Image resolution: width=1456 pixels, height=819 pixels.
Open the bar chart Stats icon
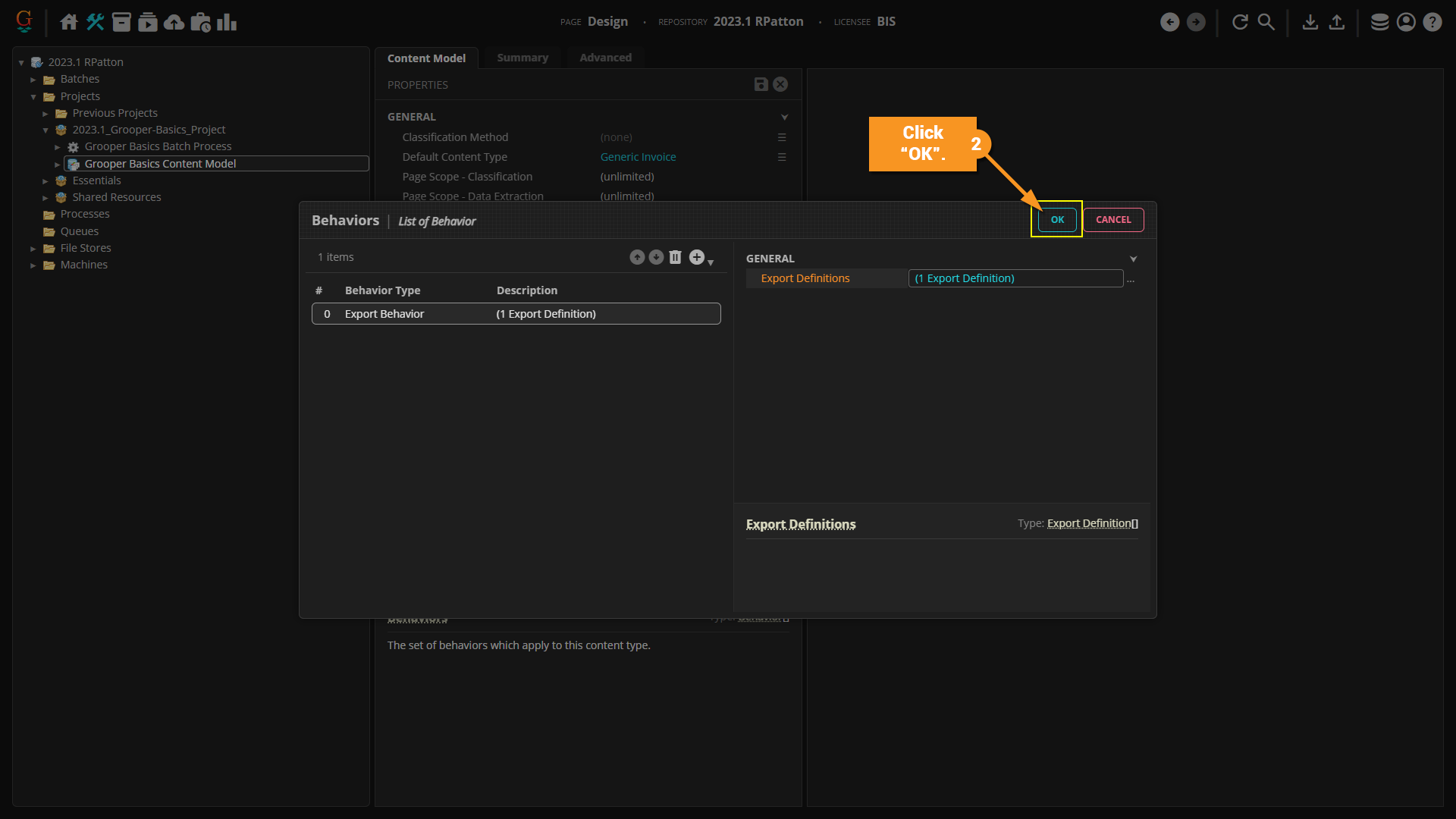pos(227,22)
